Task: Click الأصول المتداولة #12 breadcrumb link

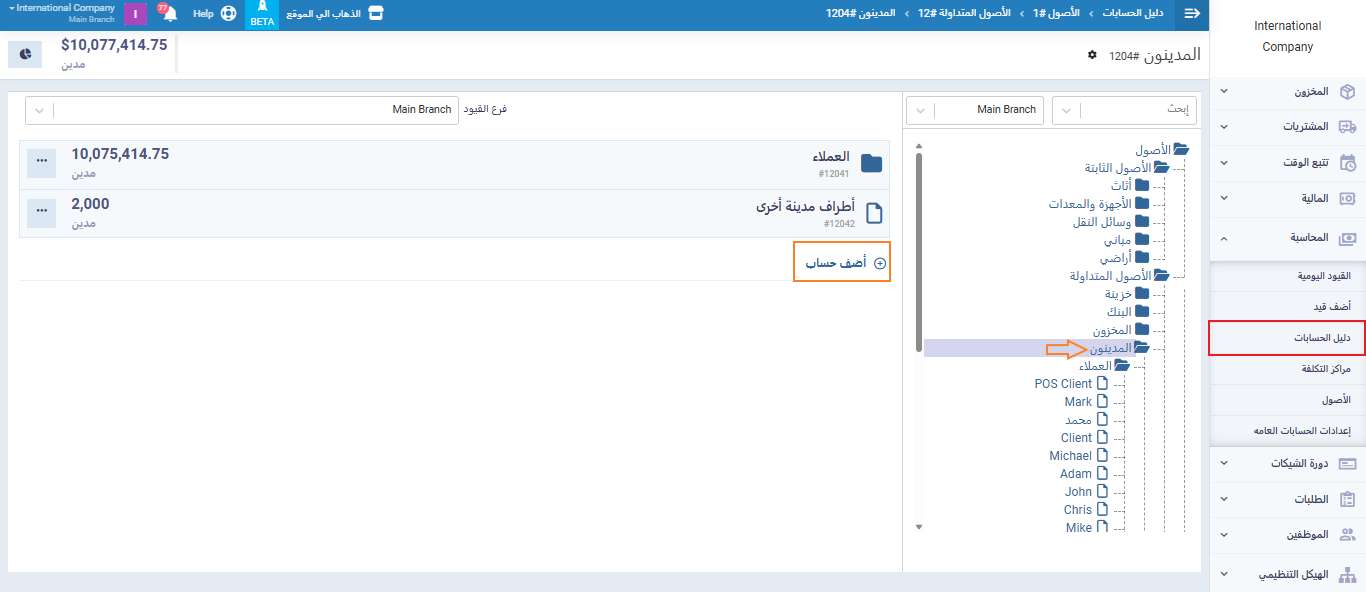Action: [965, 14]
